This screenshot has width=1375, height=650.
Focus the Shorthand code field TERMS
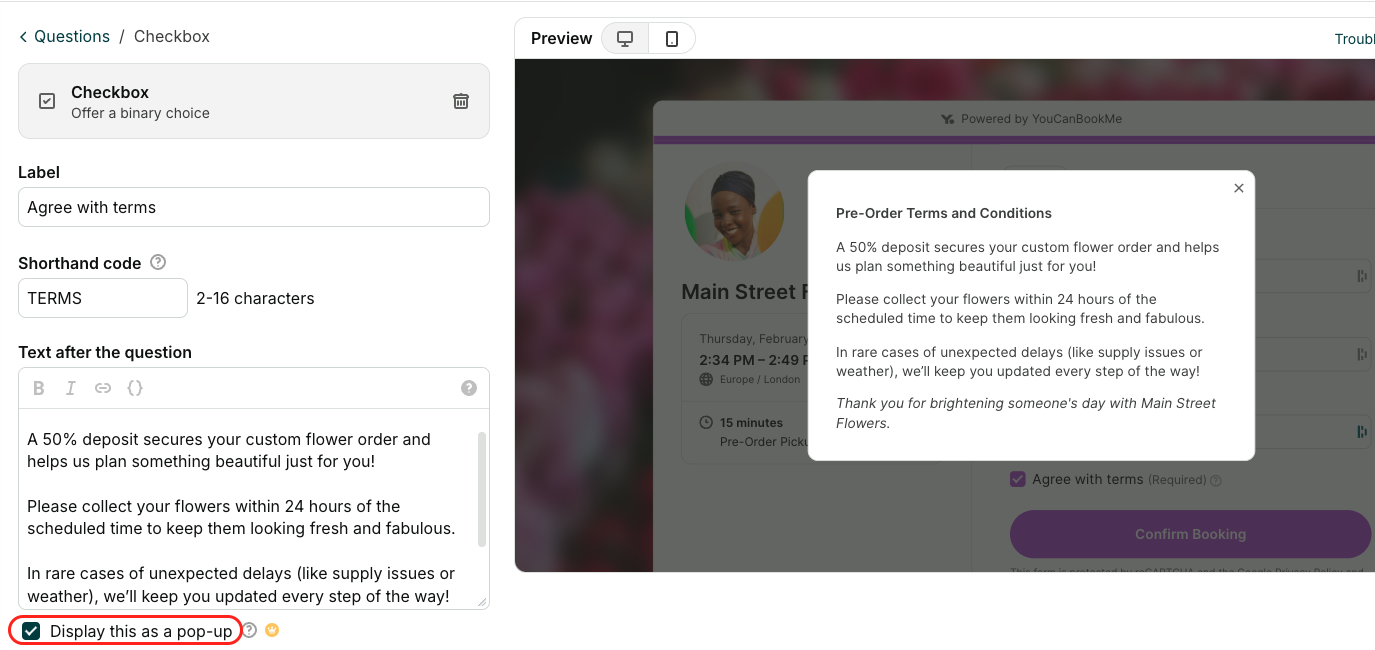pos(103,298)
